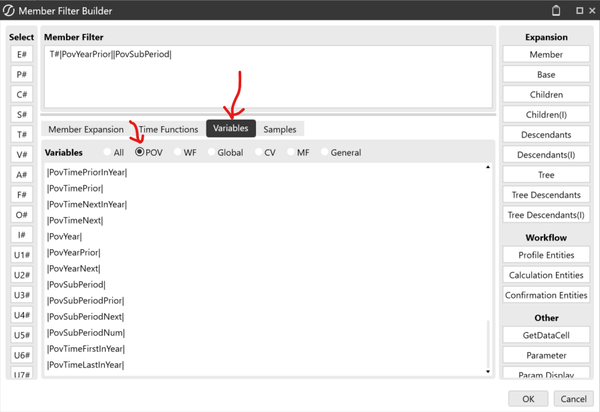The width and height of the screenshot is (600, 412).
Task: Select the |PovSubPeriodNext| variable
Action: coord(85,317)
